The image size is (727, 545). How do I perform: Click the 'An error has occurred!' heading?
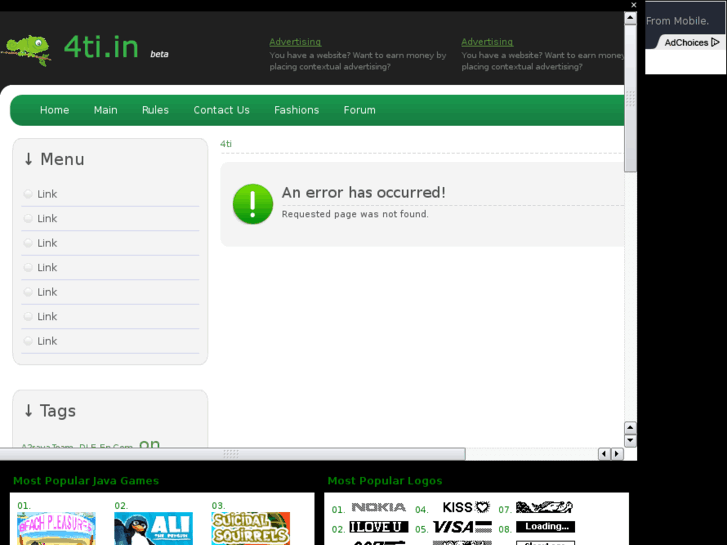click(364, 192)
